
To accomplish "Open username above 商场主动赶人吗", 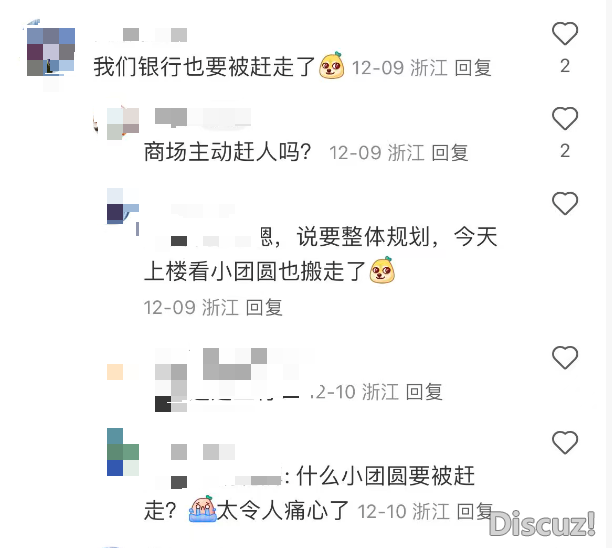I will click(203, 117).
